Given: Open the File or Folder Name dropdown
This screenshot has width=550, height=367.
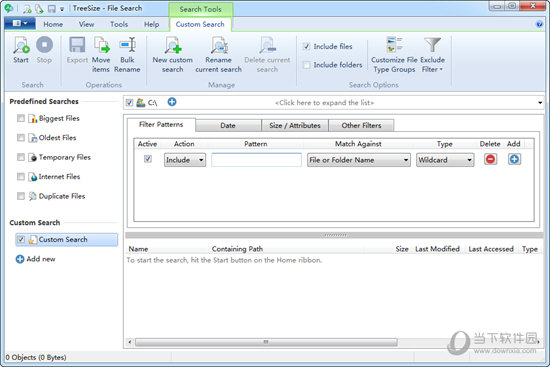Looking at the screenshot, I should 358,160.
